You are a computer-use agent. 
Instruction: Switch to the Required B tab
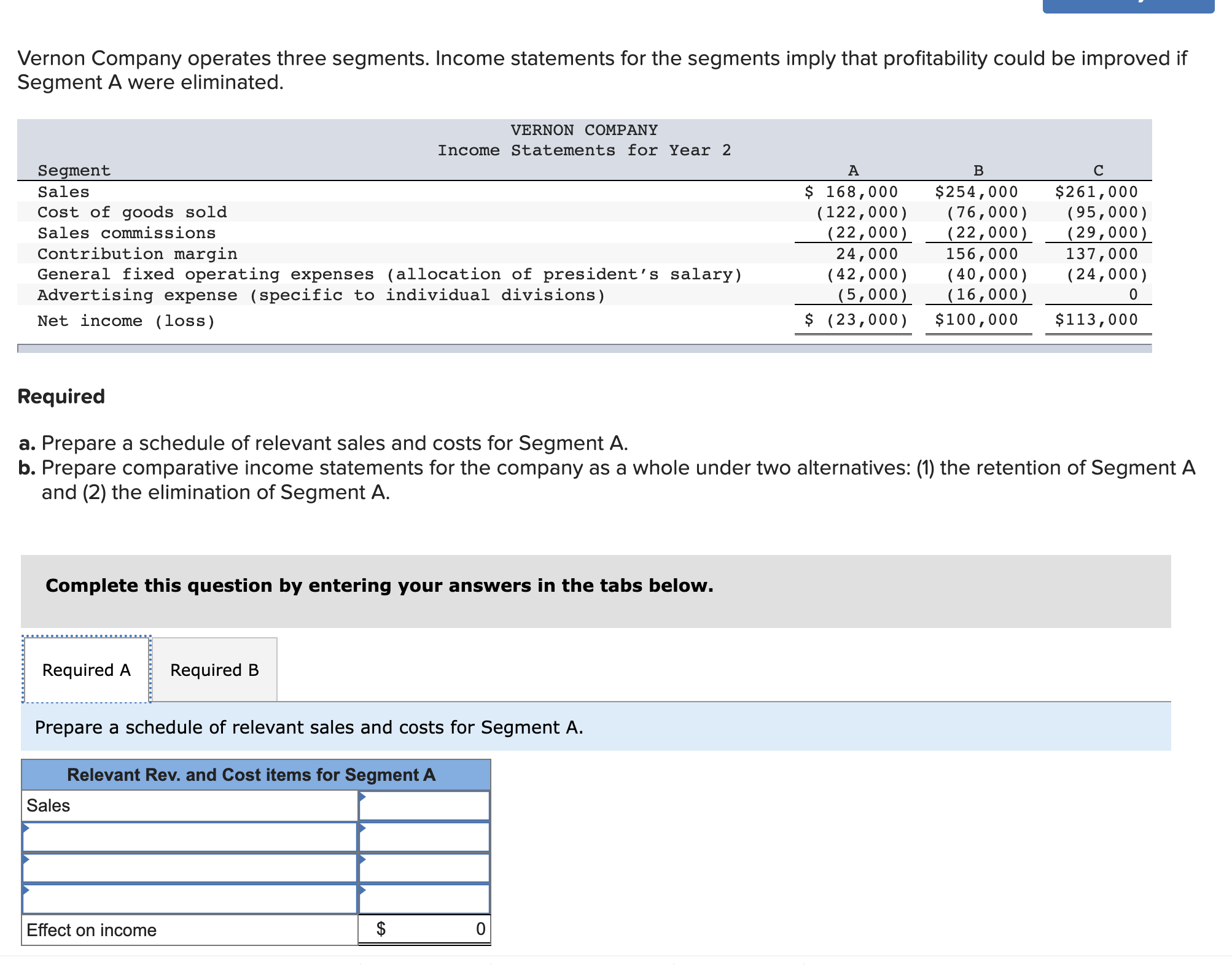tap(214, 670)
